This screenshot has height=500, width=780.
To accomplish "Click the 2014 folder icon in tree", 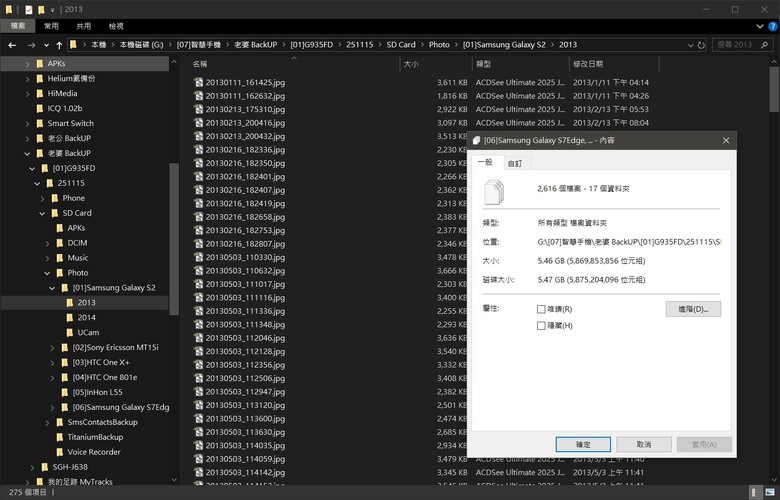I will 70,317.
